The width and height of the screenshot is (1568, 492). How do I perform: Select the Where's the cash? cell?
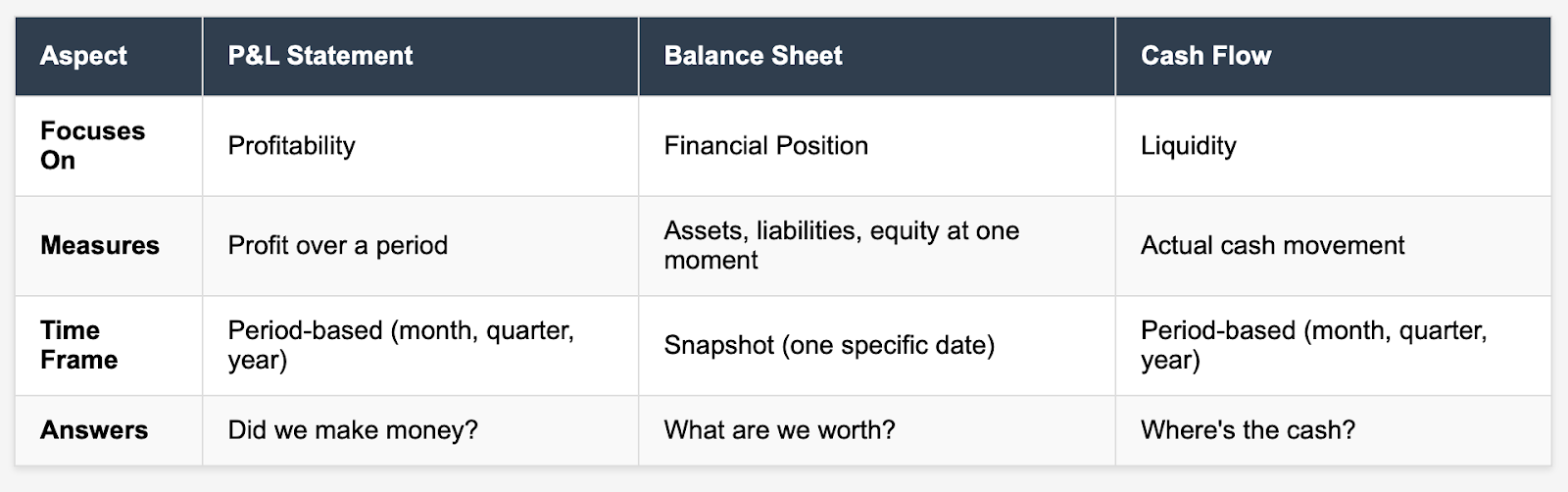[1334, 430]
